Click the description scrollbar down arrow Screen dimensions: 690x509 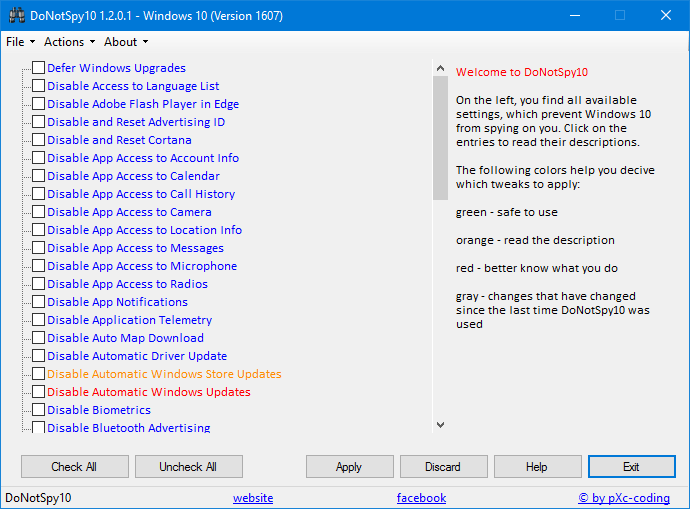click(x=440, y=425)
